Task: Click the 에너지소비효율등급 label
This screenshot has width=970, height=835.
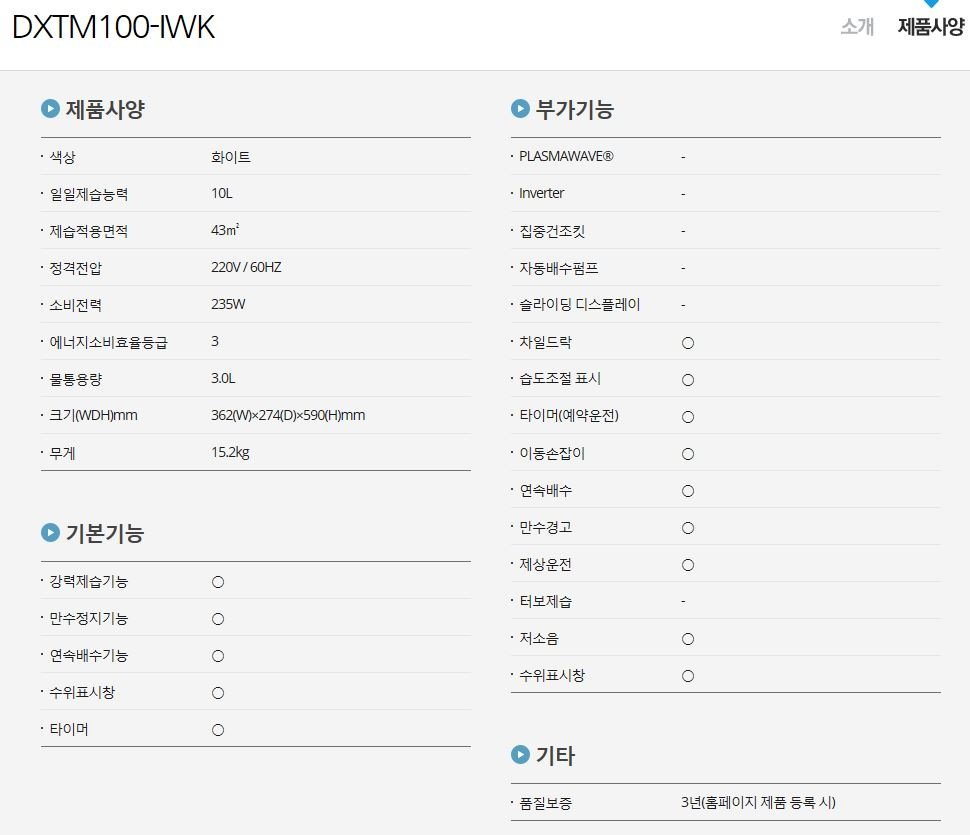Action: [x=109, y=342]
